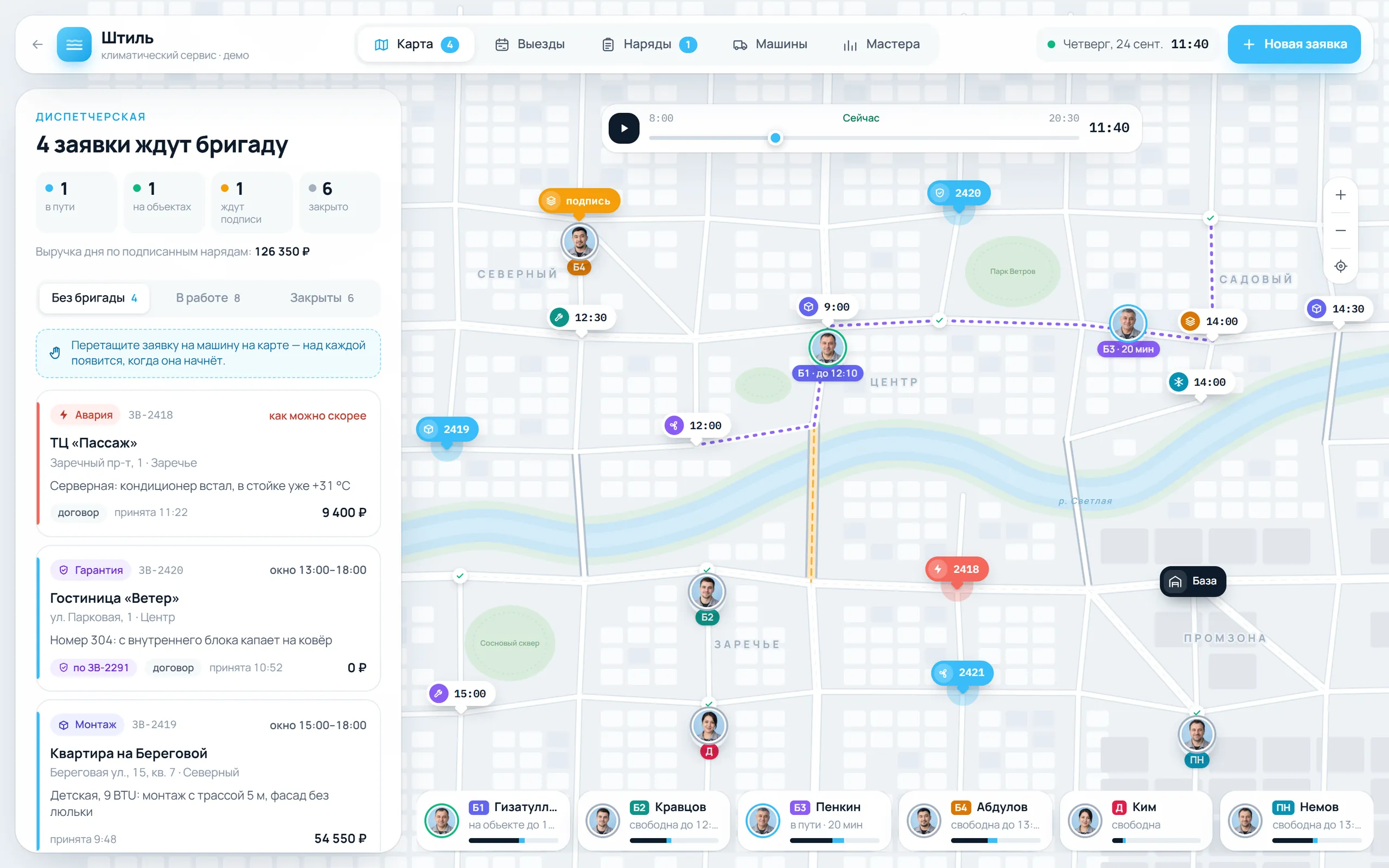Click the подпись status badge
Screen dimensions: 1389x868
(579, 201)
